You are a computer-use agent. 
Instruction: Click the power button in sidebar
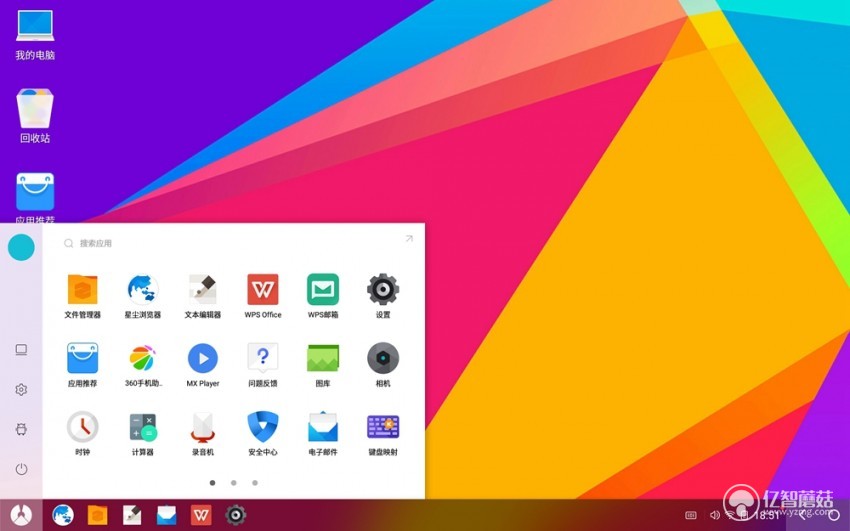[x=21, y=469]
